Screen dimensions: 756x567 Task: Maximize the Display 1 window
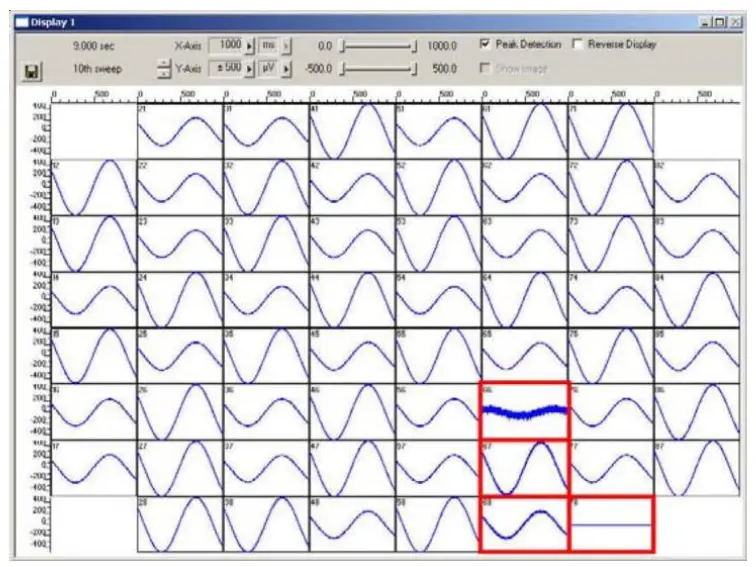pos(720,22)
